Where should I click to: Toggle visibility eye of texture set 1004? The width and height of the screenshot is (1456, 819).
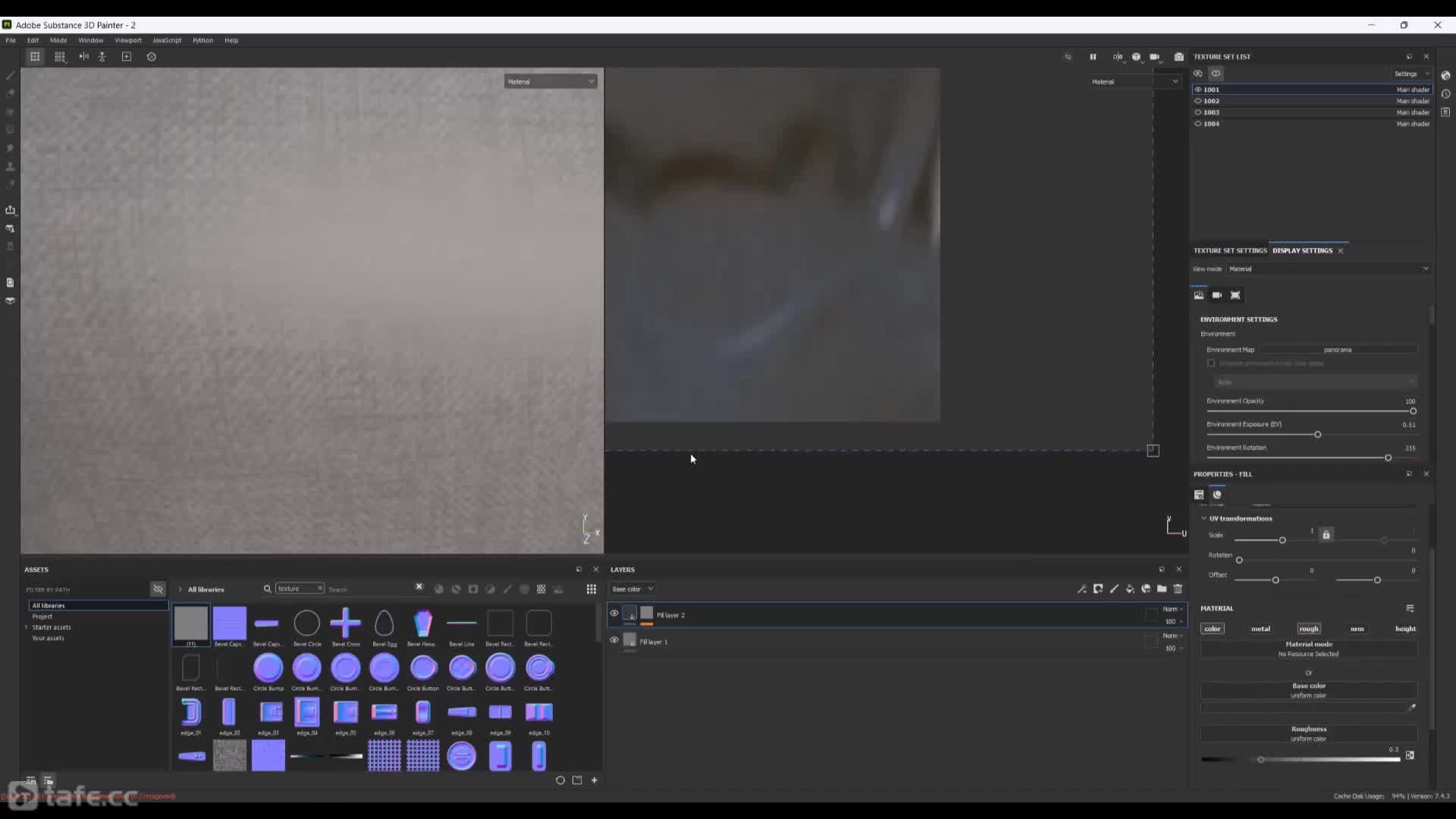pyautogui.click(x=1198, y=124)
